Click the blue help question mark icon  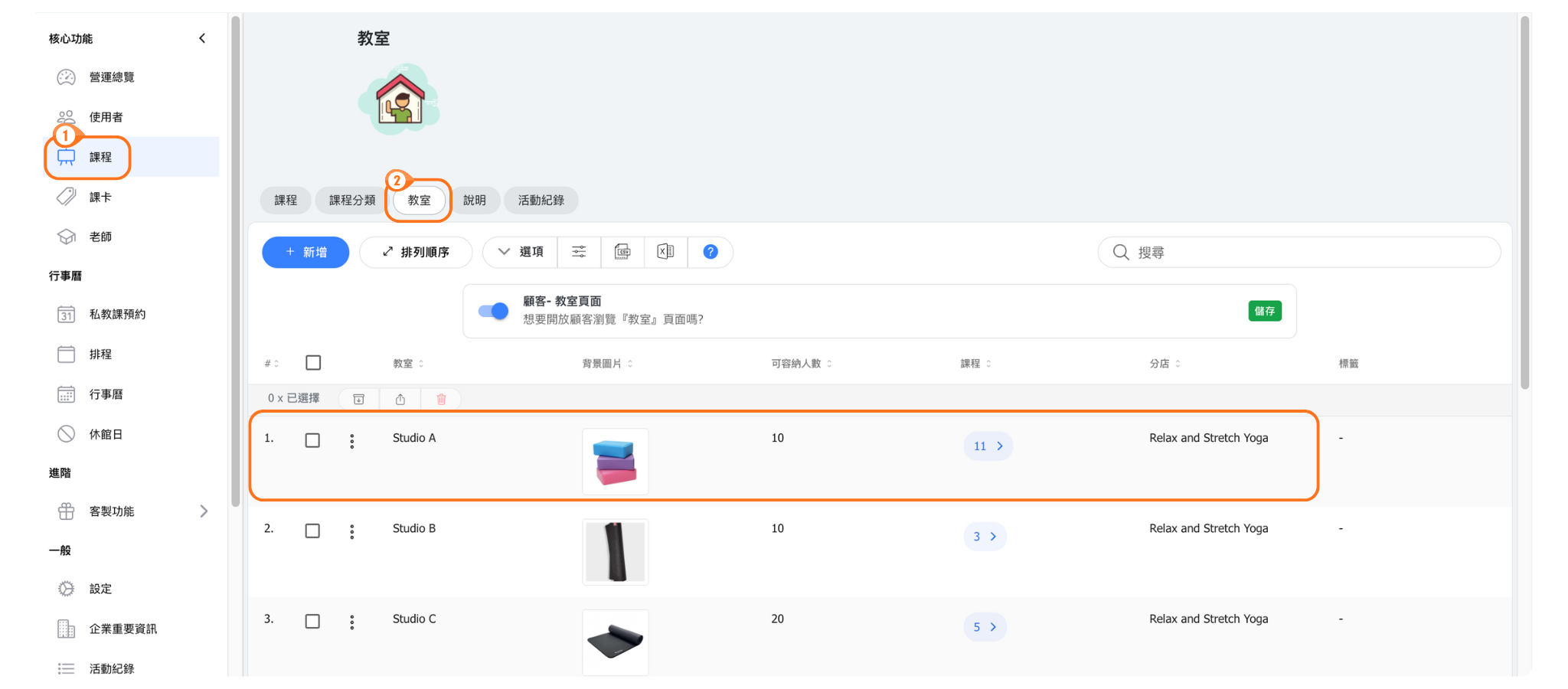point(710,252)
